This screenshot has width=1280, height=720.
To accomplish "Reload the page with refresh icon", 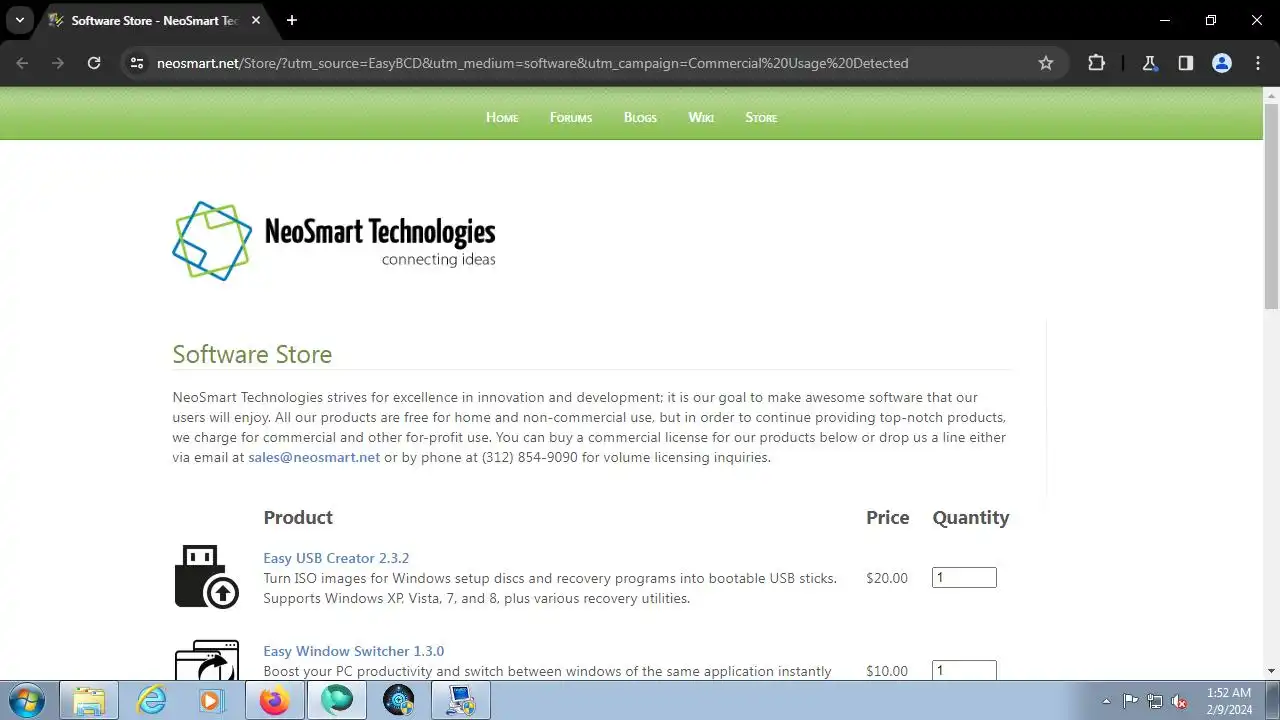I will click(94, 63).
